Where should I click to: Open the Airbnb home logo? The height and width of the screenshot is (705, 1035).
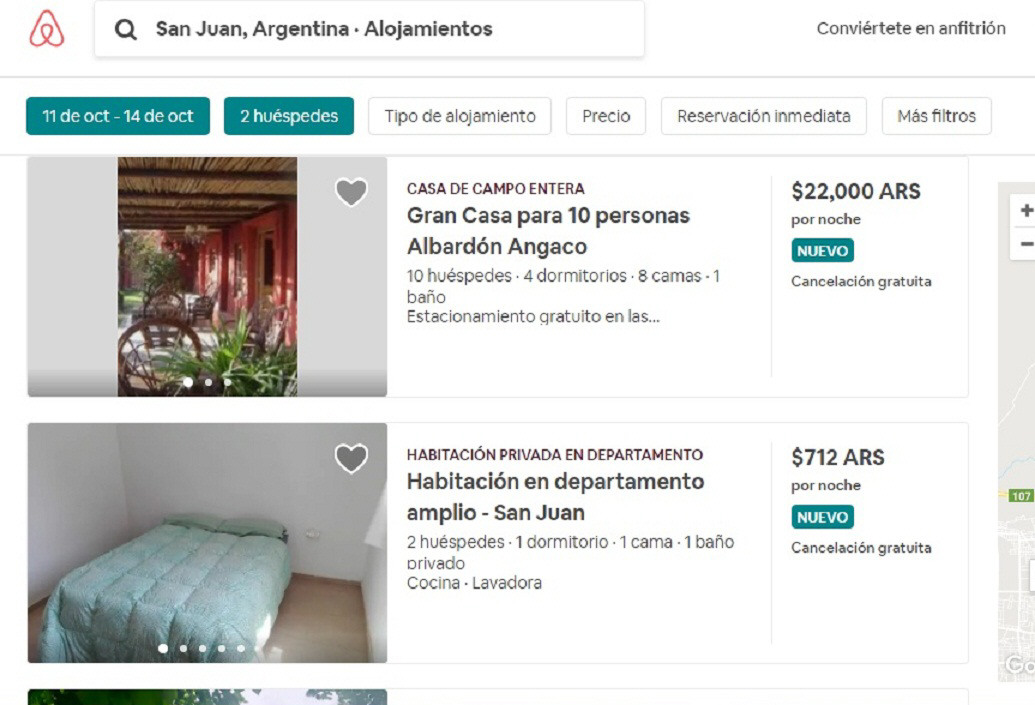[x=47, y=28]
